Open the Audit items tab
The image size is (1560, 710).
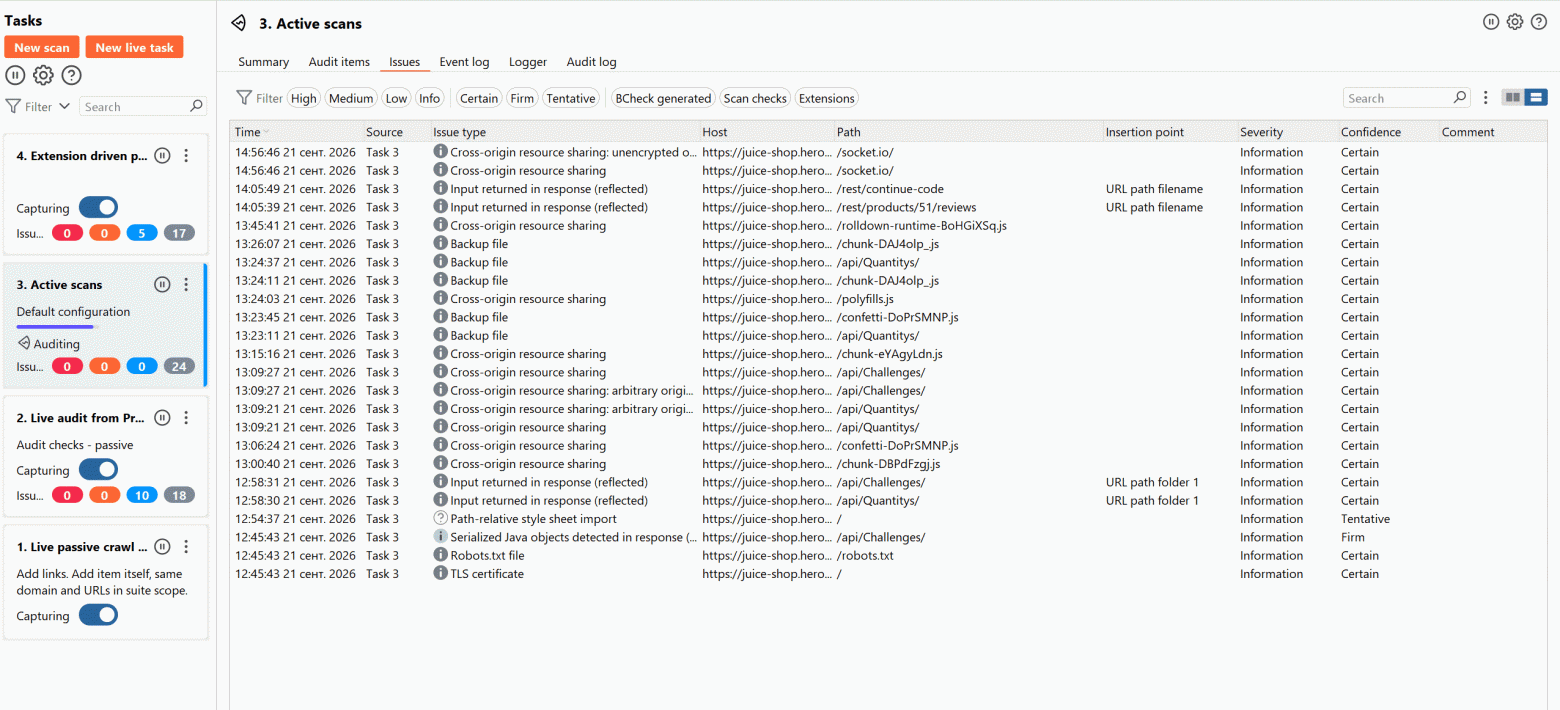(x=339, y=62)
